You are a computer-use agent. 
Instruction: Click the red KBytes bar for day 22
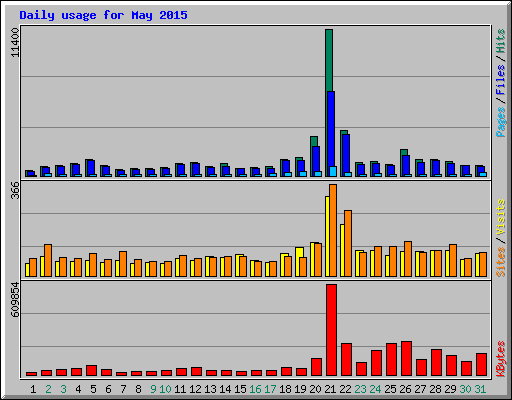pyautogui.click(x=346, y=360)
